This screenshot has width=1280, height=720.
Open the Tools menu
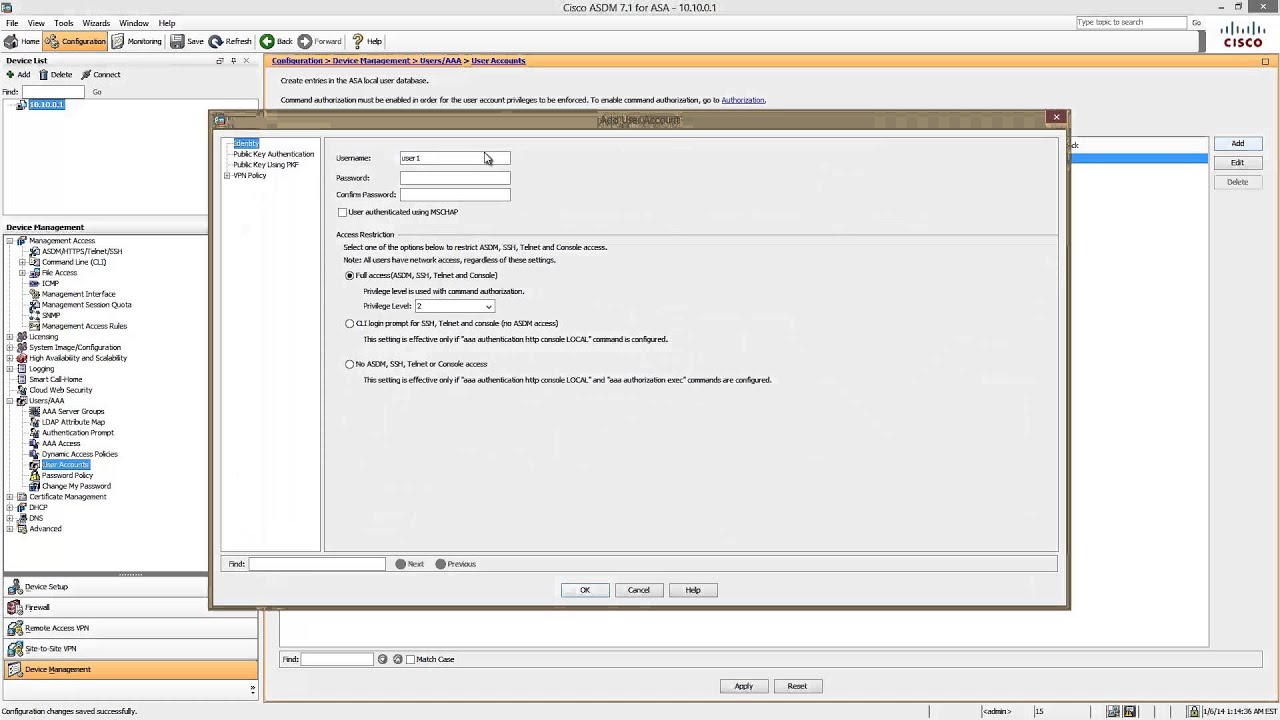pos(63,22)
